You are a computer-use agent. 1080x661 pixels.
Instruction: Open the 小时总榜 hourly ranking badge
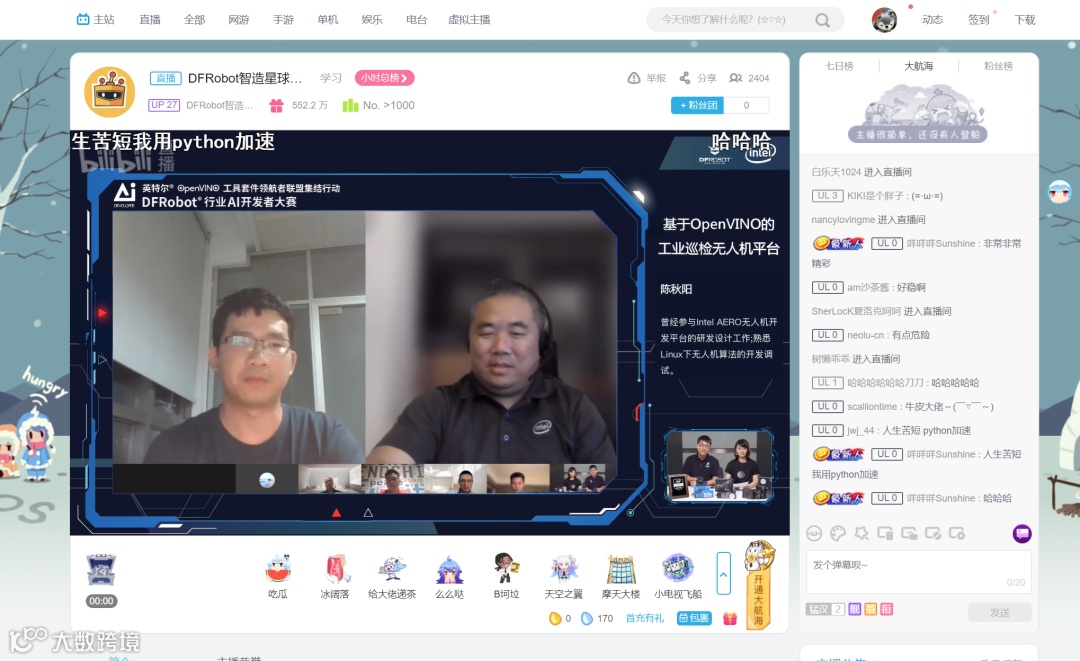(384, 78)
